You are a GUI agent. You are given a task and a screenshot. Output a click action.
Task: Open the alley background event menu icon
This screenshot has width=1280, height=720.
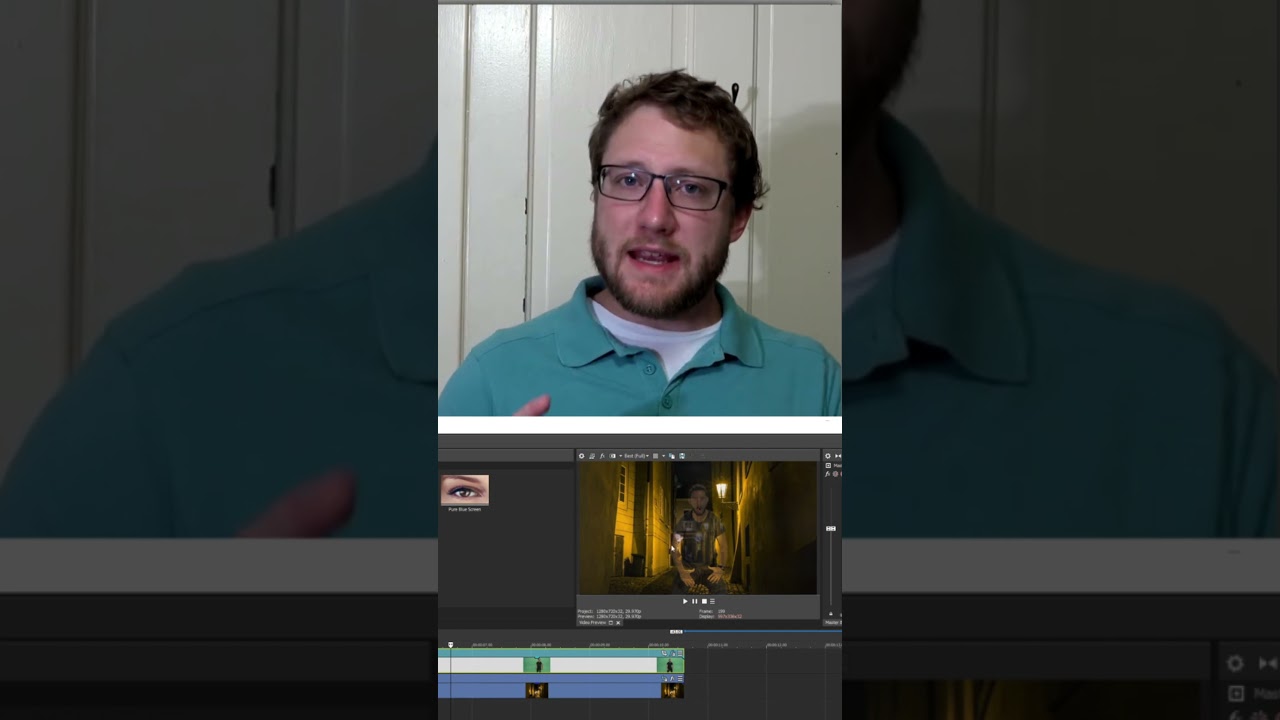click(x=680, y=678)
